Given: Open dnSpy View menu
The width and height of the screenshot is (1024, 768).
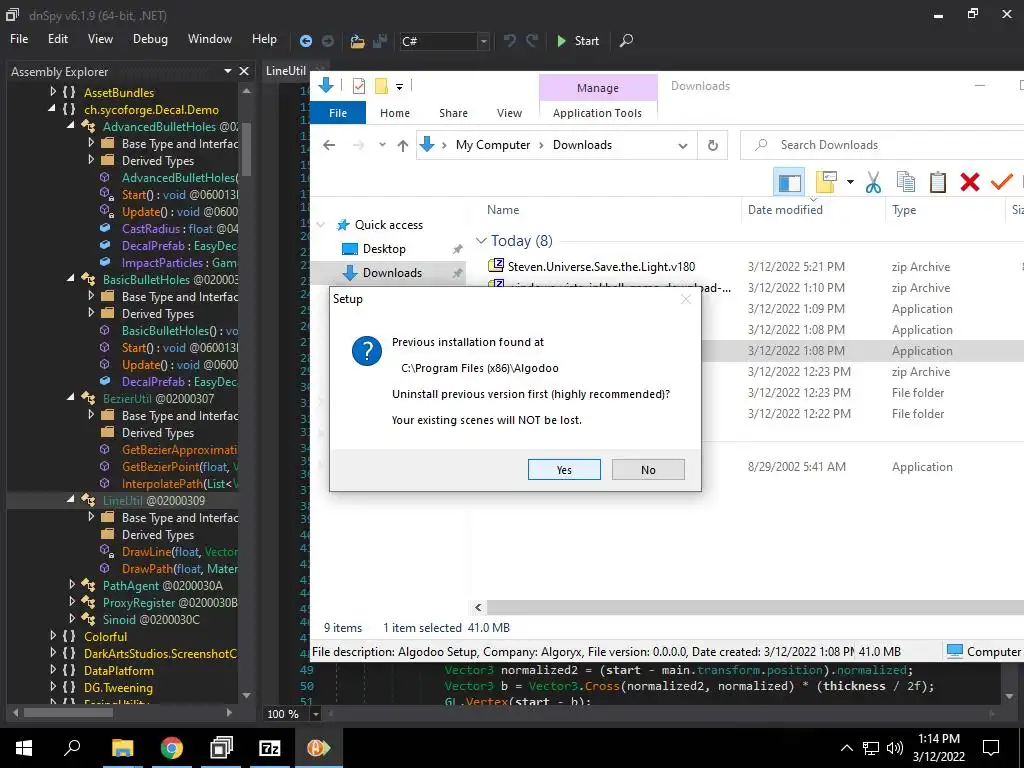Looking at the screenshot, I should [100, 39].
